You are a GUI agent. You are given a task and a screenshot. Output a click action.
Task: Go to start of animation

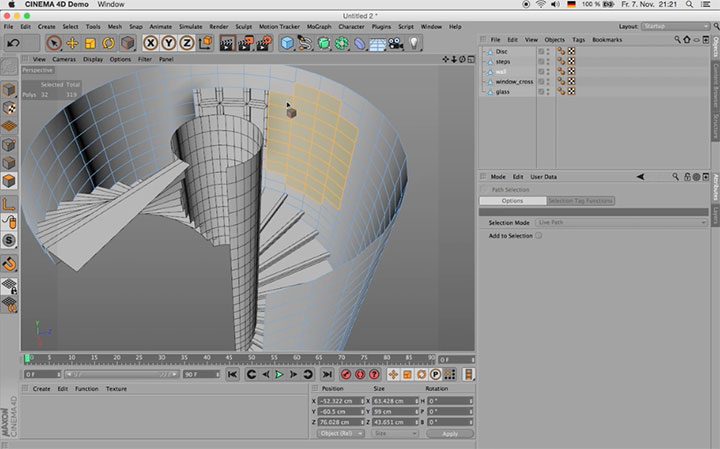click(232, 375)
